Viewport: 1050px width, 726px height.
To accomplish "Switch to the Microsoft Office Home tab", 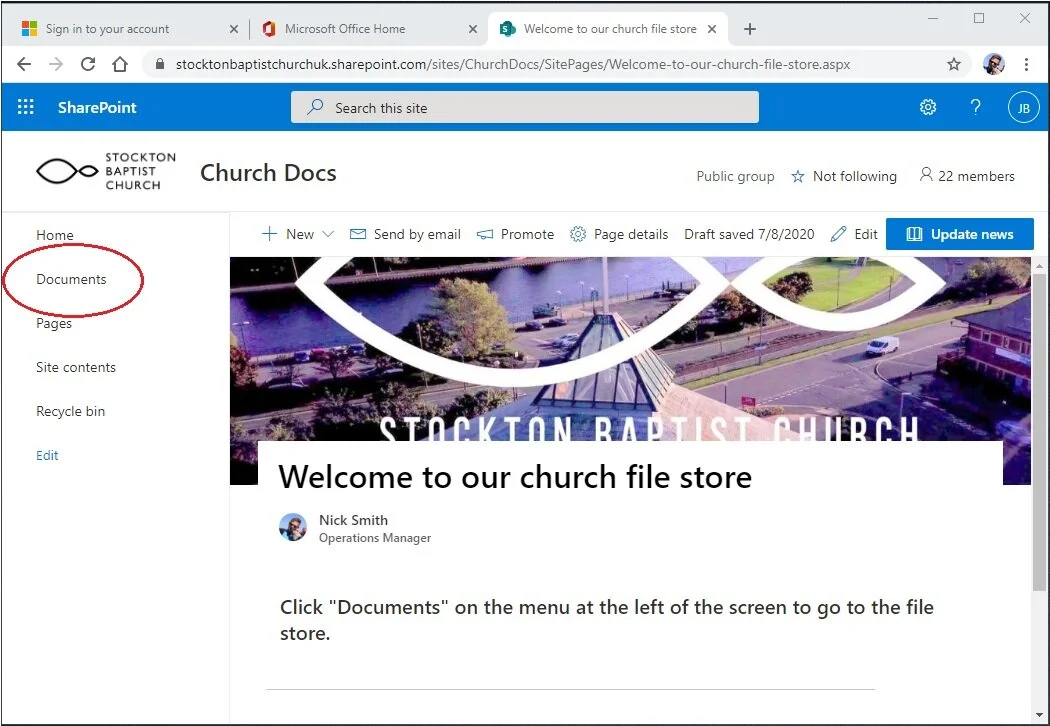I will point(345,29).
